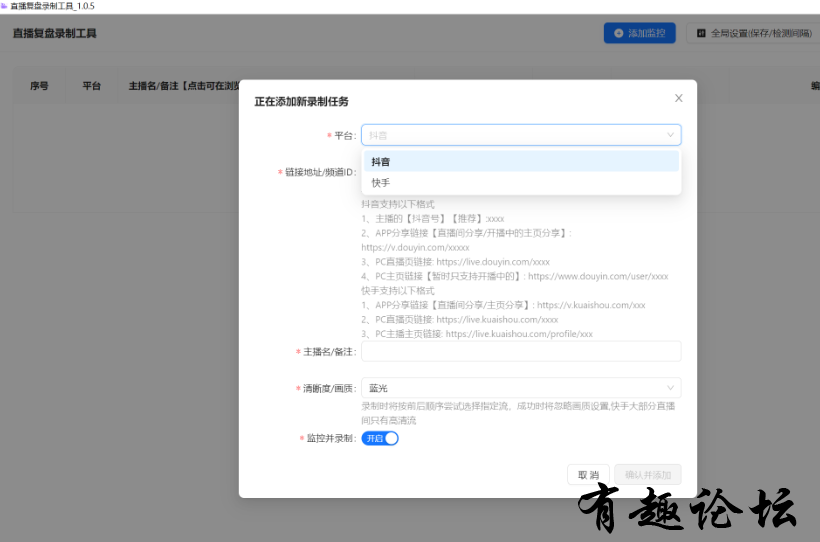Screen dimensions: 820x542
Task: Click the 添加监控 button
Action: (x=639, y=33)
